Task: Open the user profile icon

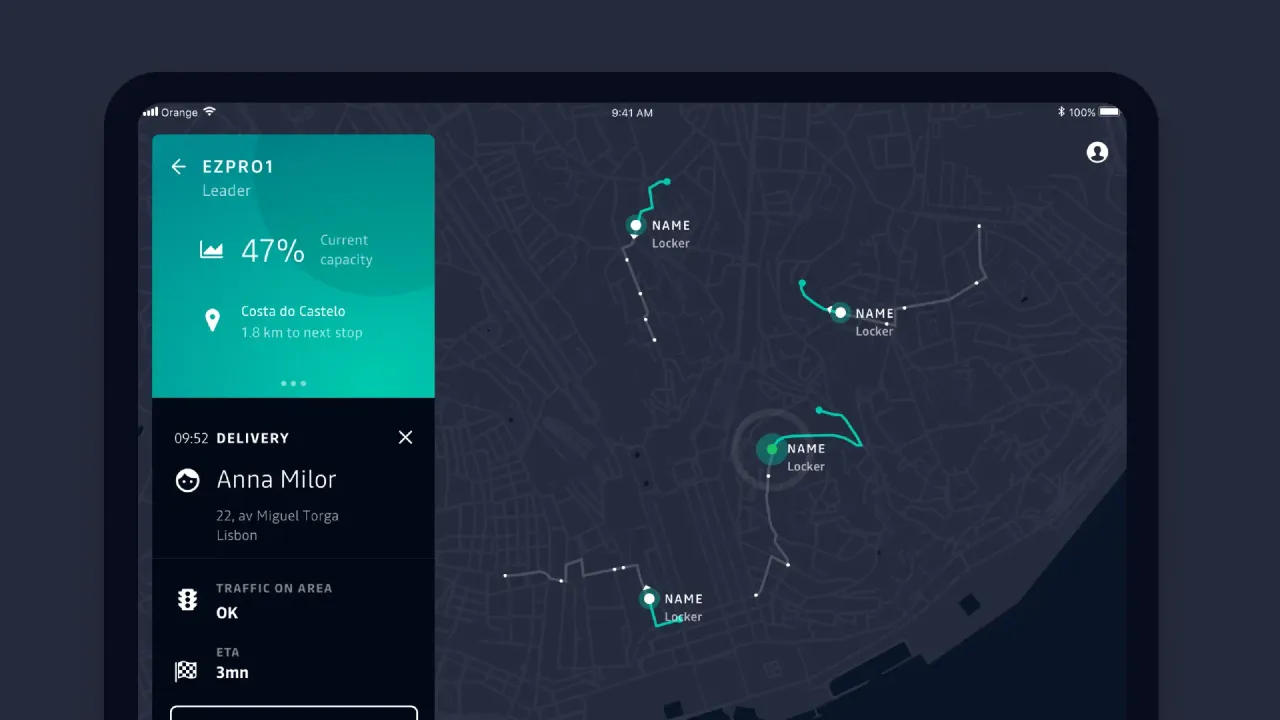Action: coord(1097,152)
